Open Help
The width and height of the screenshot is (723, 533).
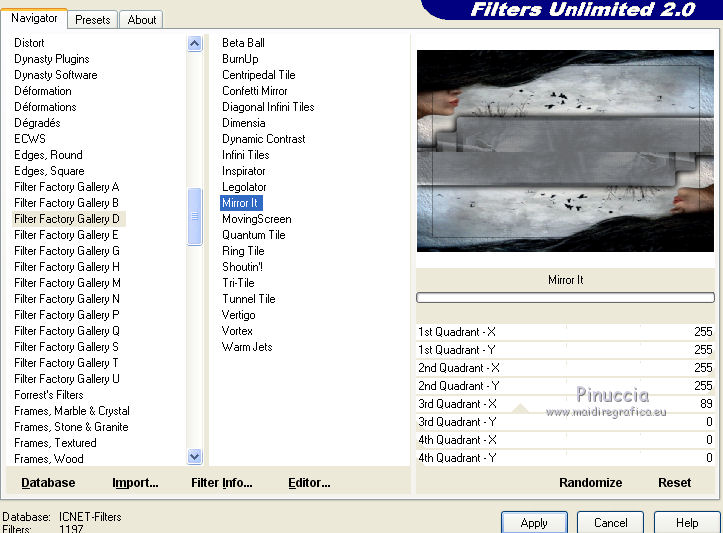[687, 522]
